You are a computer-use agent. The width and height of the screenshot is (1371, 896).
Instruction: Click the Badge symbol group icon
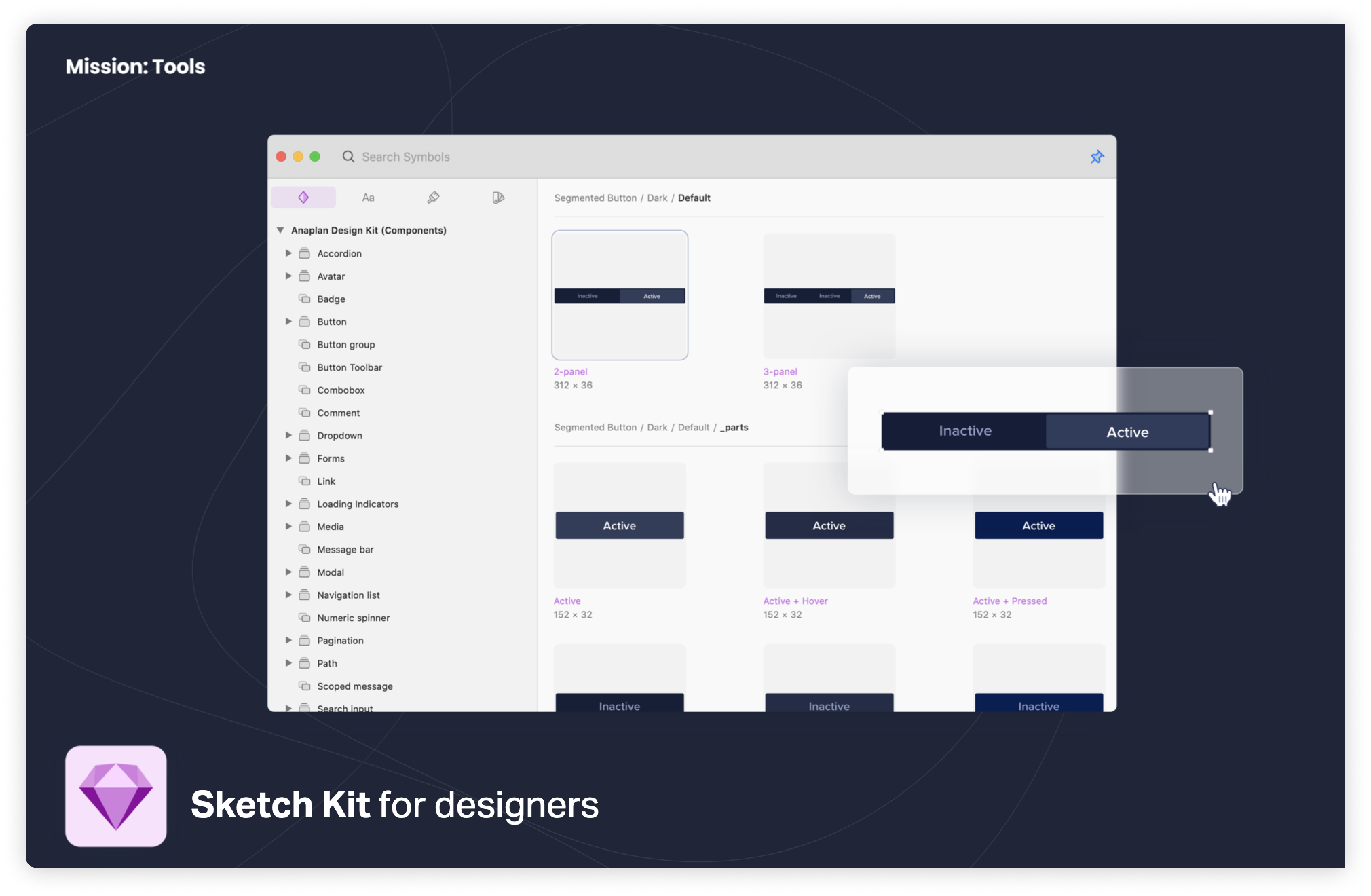point(304,299)
